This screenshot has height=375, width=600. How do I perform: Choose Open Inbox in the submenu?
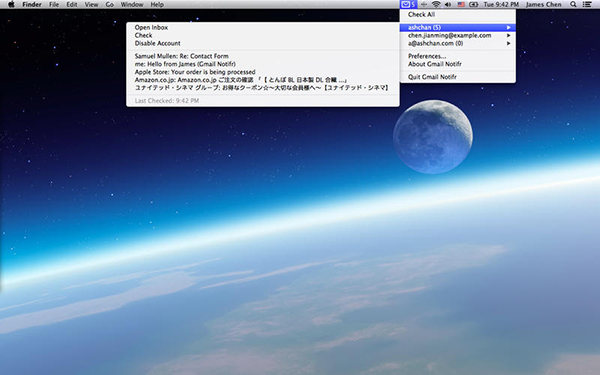pyautogui.click(x=263, y=28)
